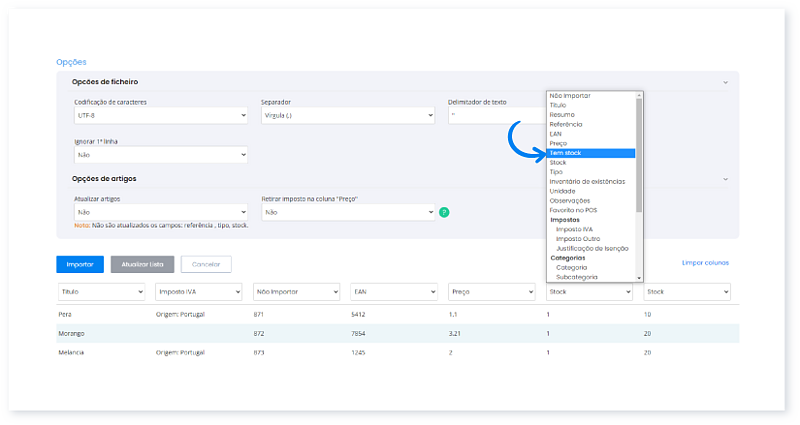
Task: Click the green help icon beside Retirar imposto
Action: [444, 212]
